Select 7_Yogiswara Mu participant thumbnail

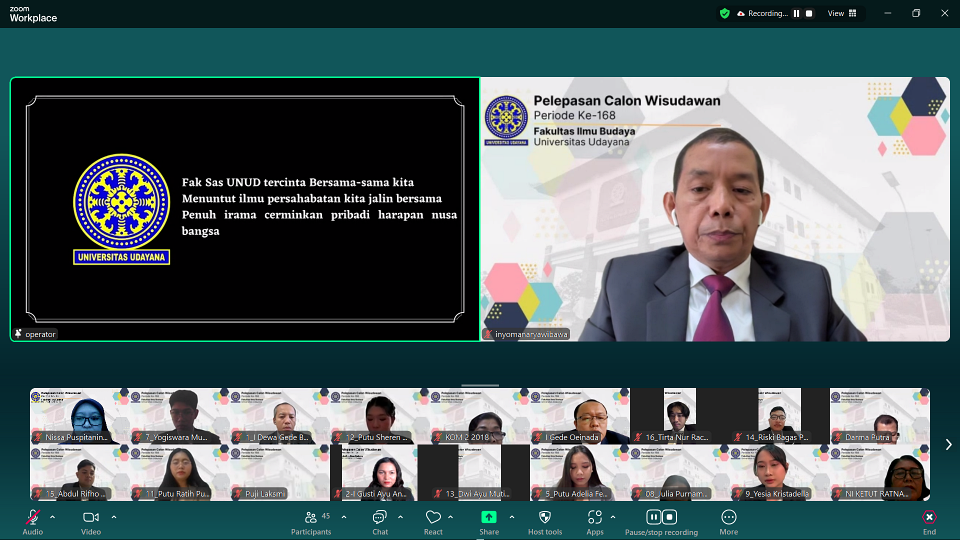(x=179, y=416)
